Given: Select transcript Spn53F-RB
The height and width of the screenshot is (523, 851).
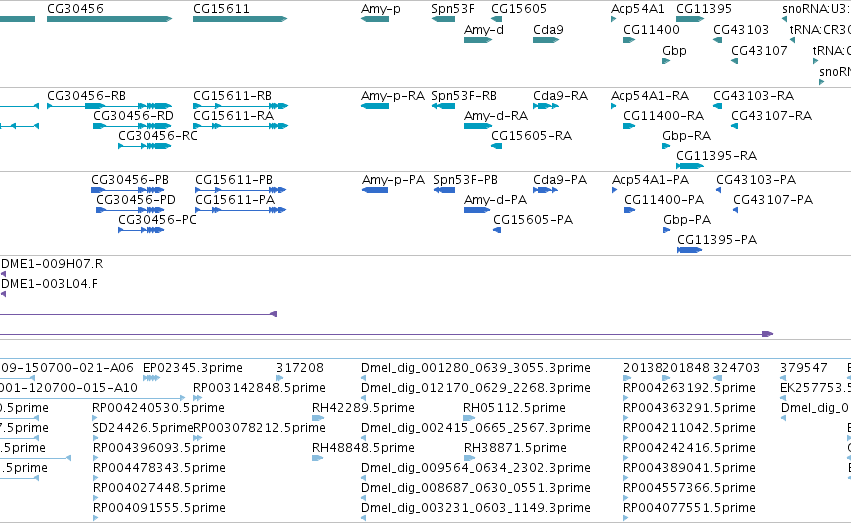Looking at the screenshot, I should (x=464, y=96).
